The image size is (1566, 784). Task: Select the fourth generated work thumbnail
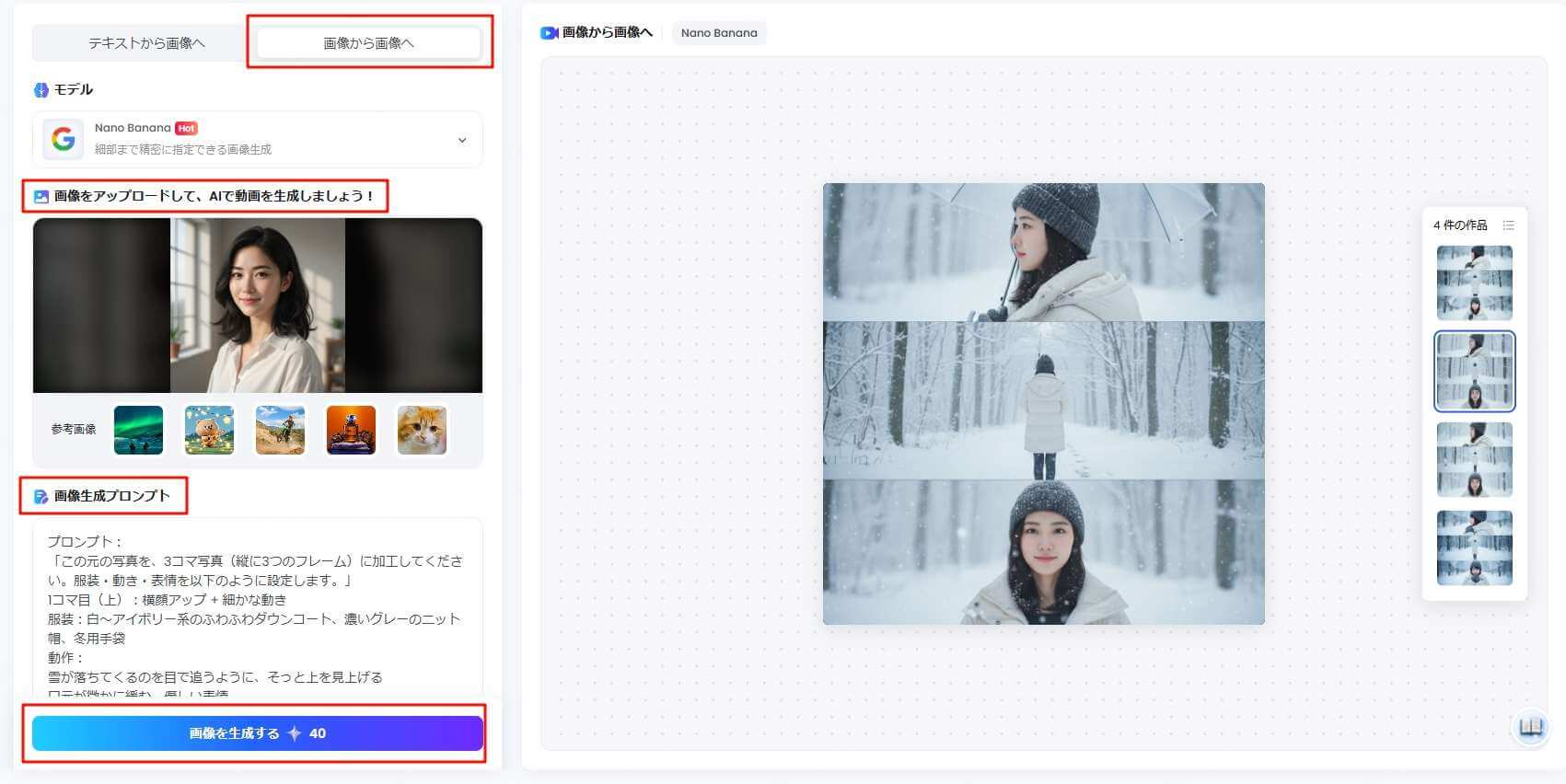click(1474, 548)
